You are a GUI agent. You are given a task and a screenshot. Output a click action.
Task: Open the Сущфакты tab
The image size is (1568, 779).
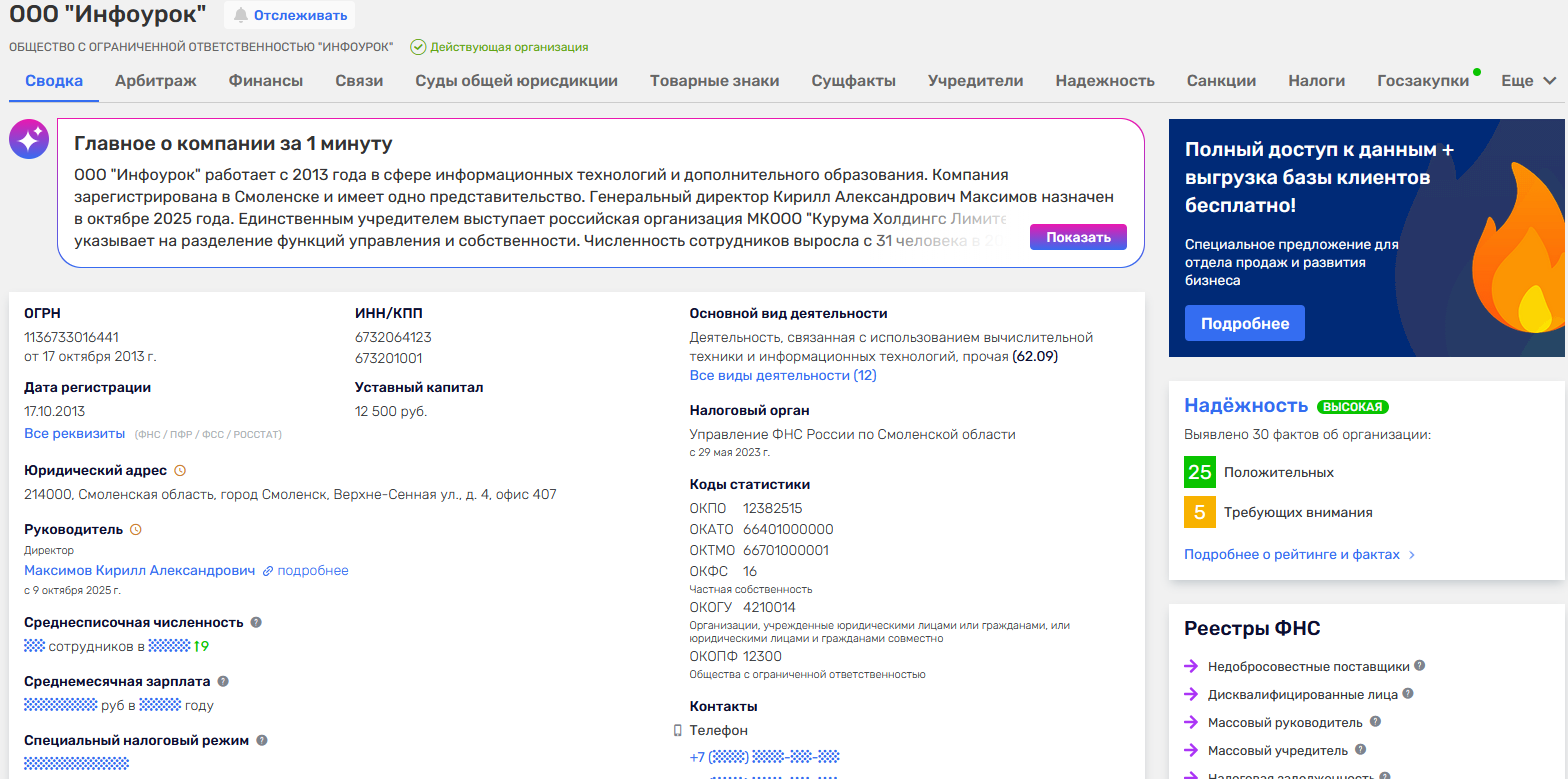(854, 81)
